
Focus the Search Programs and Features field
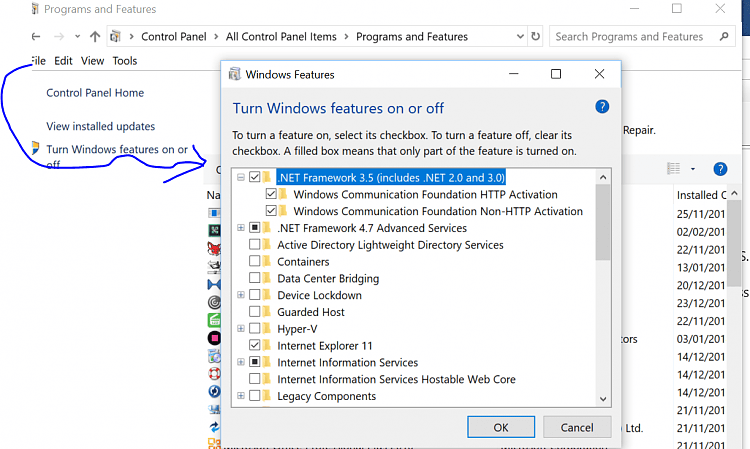[642, 36]
